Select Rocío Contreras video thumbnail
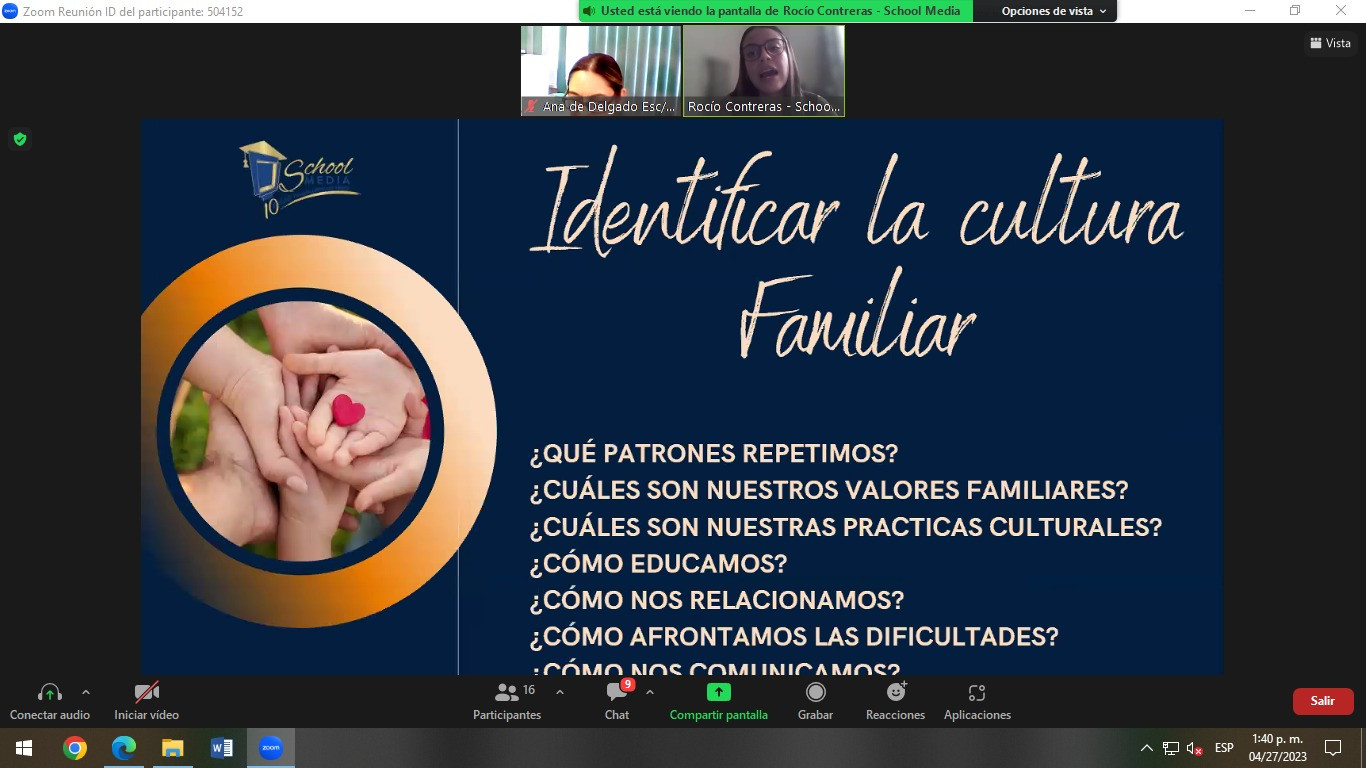 pyautogui.click(x=764, y=71)
